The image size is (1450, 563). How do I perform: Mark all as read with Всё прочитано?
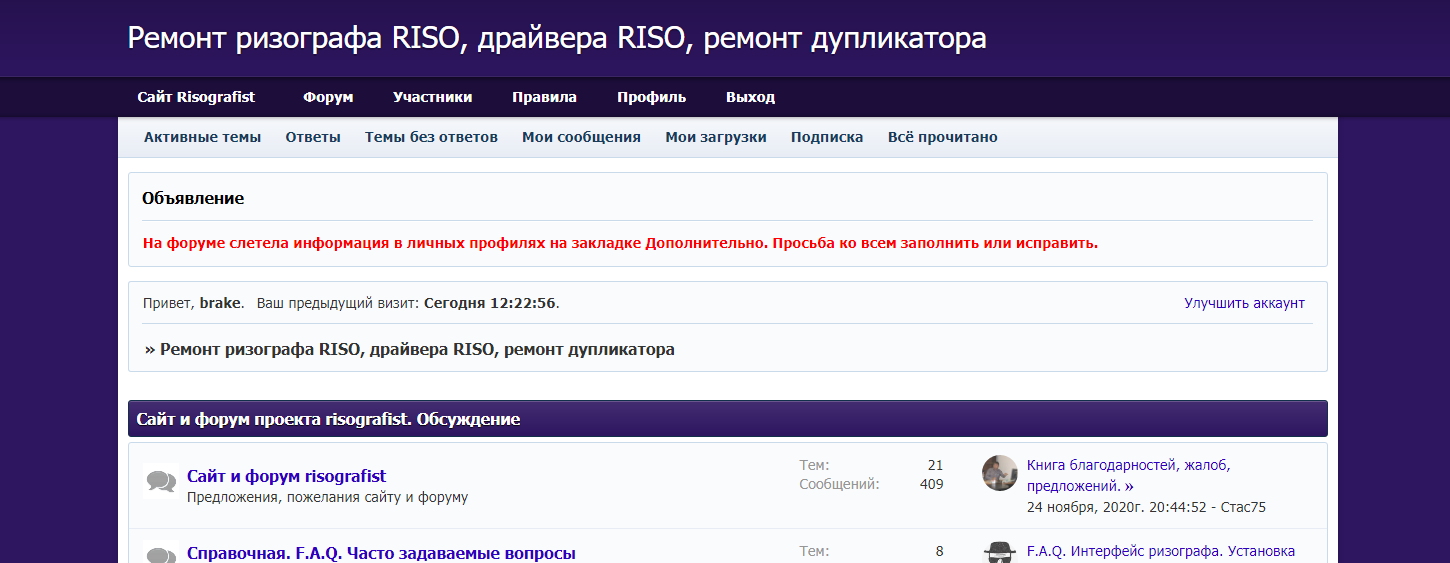point(942,137)
